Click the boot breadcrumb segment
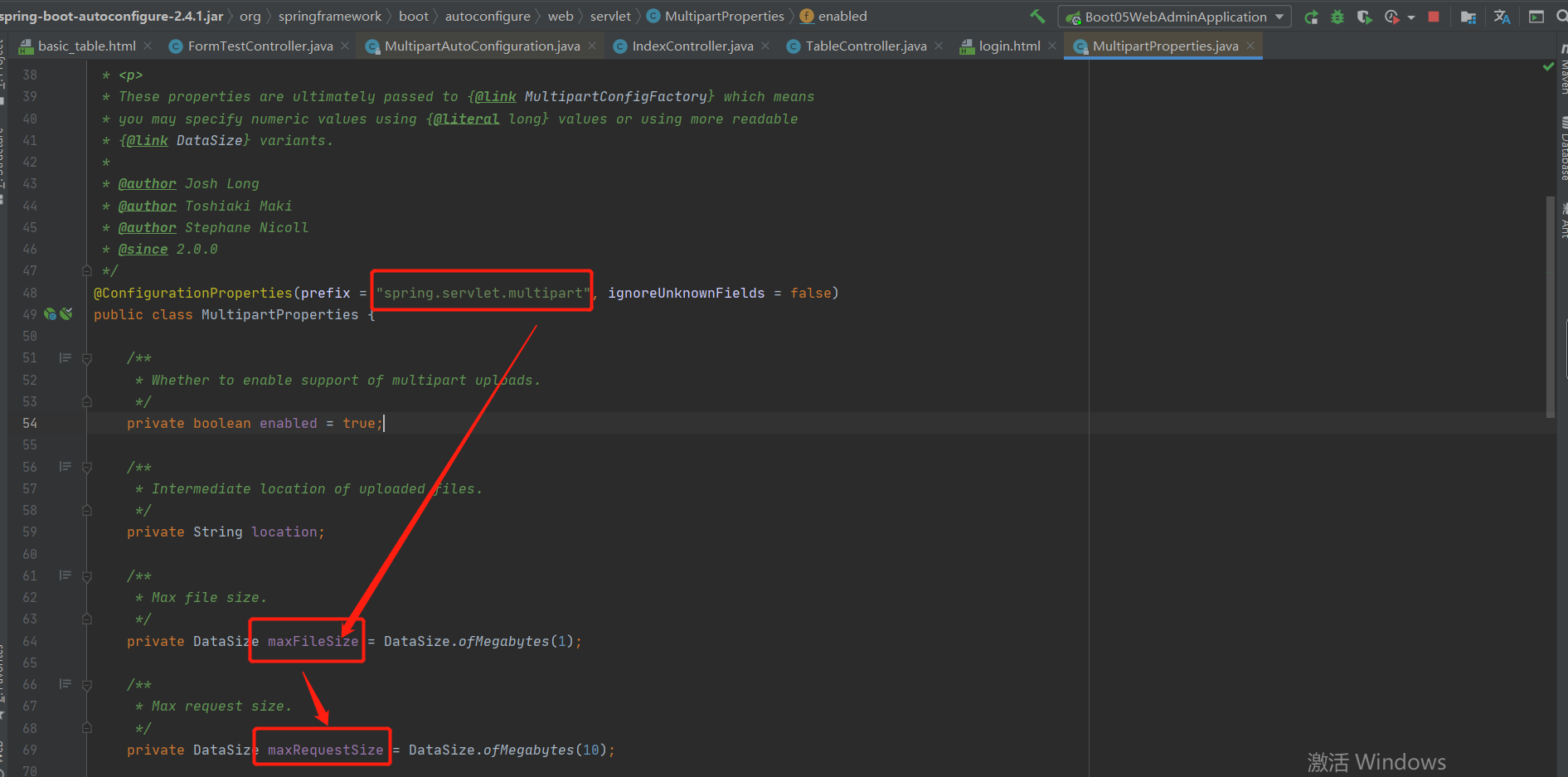This screenshot has width=1568, height=777. pyautogui.click(x=414, y=17)
